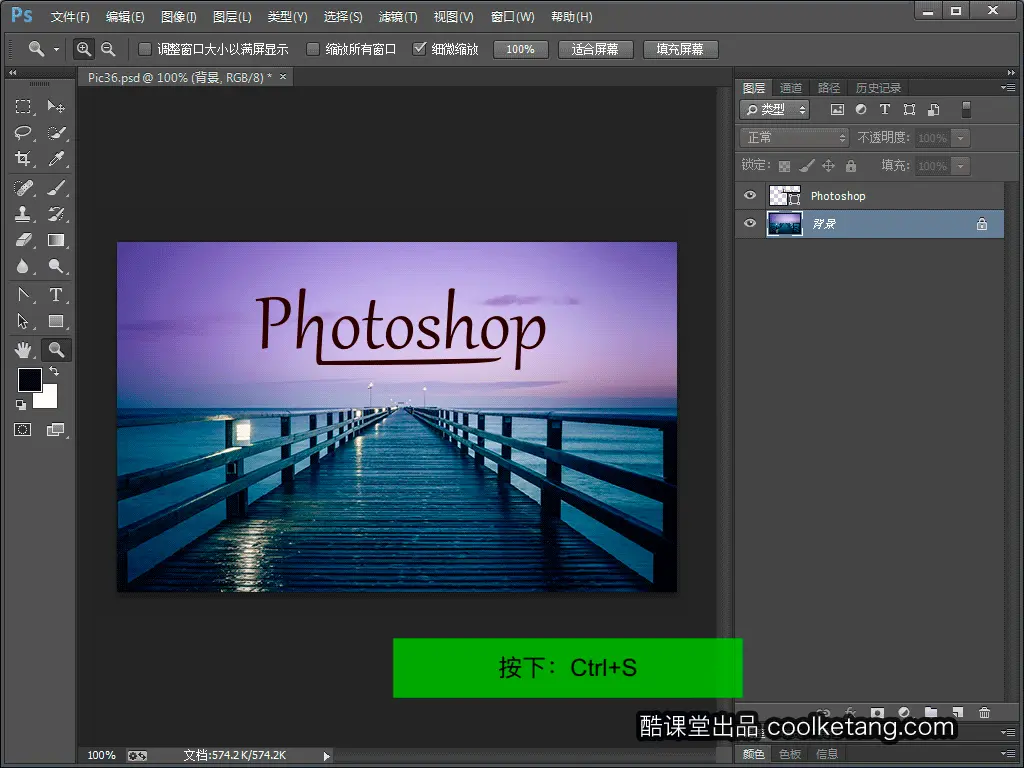
Task: Toggle Quick Mask mode
Action: tap(23, 430)
